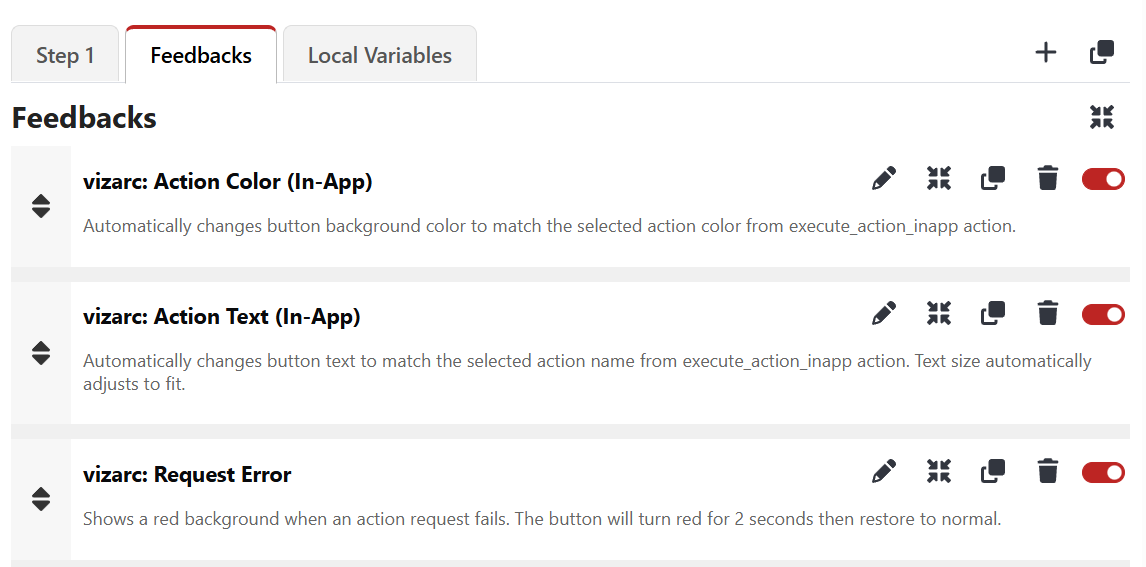Switch to the Step 1 tab
The width and height of the screenshot is (1146, 567).
pyautogui.click(x=65, y=55)
